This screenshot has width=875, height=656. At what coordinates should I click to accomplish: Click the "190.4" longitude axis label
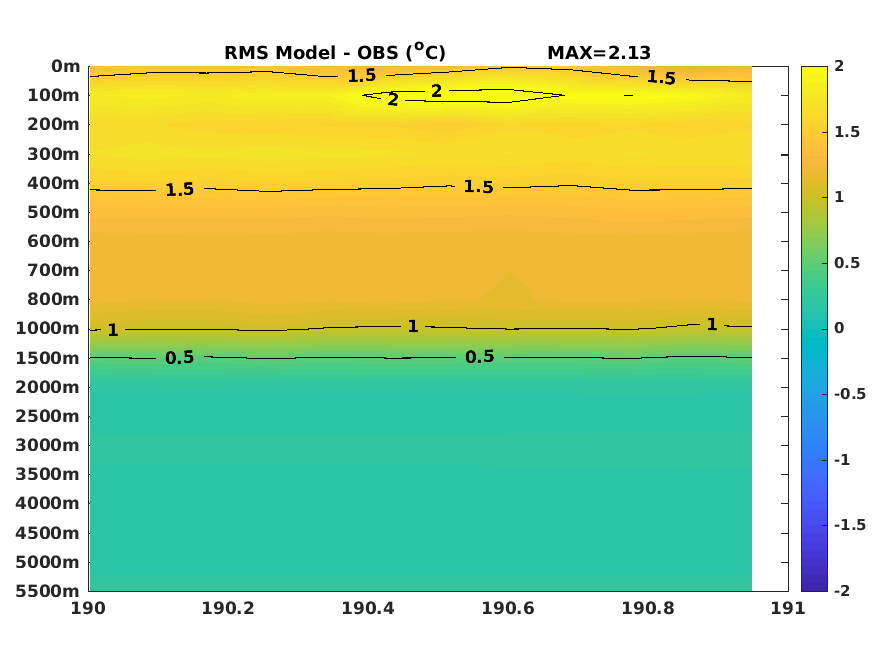pyautogui.click(x=368, y=608)
